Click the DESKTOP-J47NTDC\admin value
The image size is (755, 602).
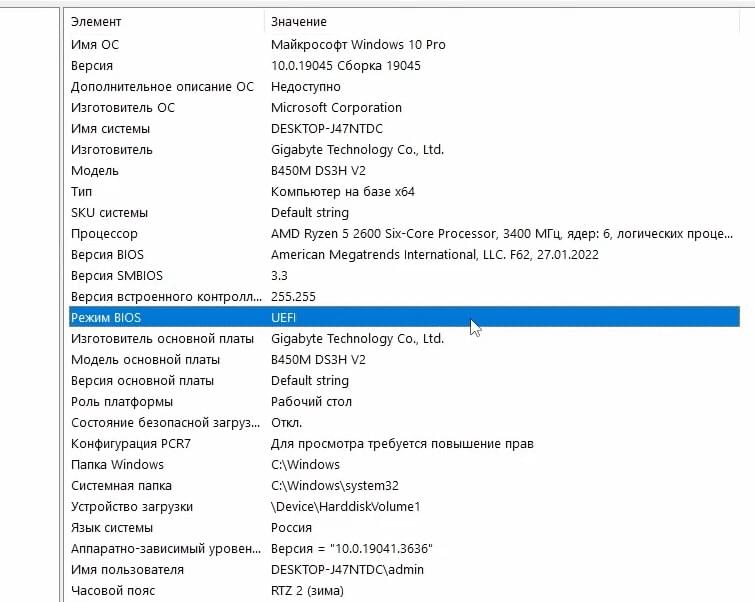[x=348, y=570]
